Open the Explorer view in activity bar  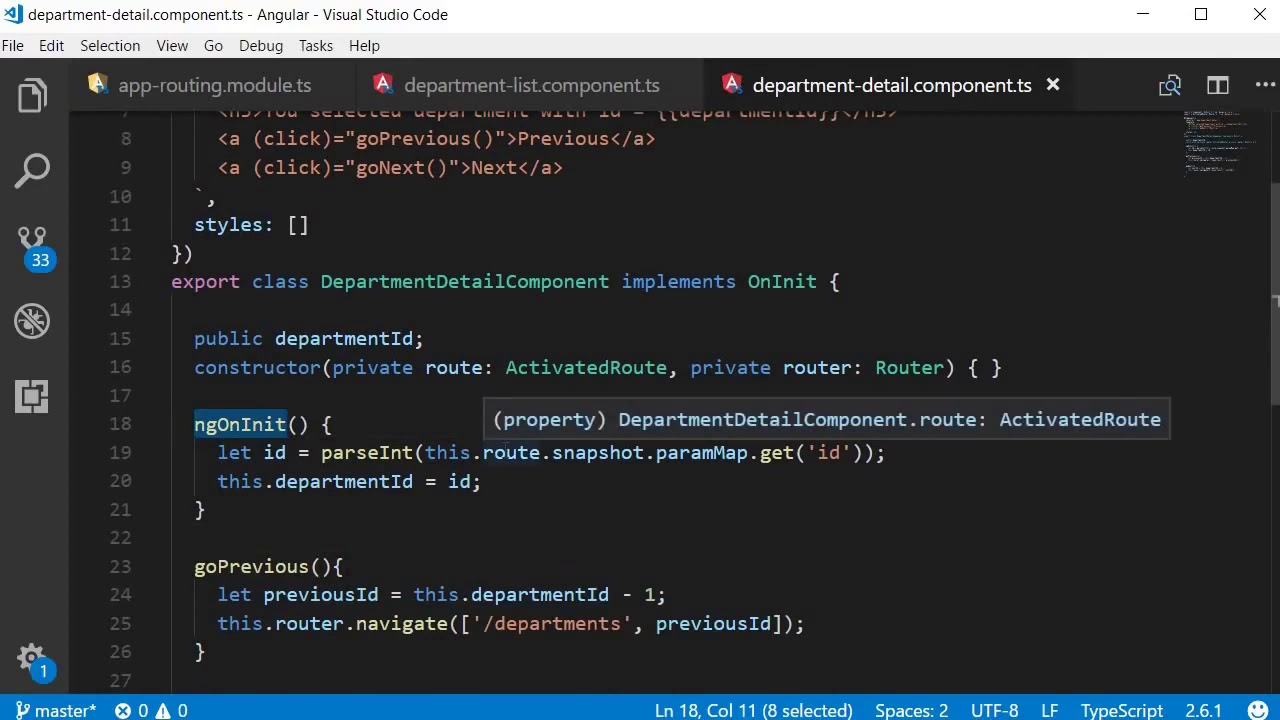[x=32, y=96]
